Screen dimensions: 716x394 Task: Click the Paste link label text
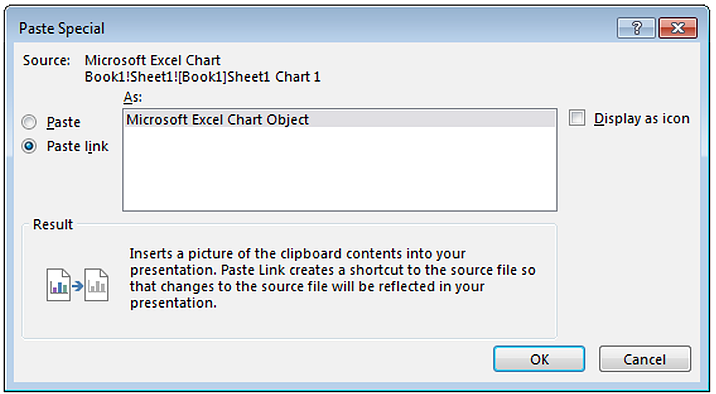coord(78,146)
